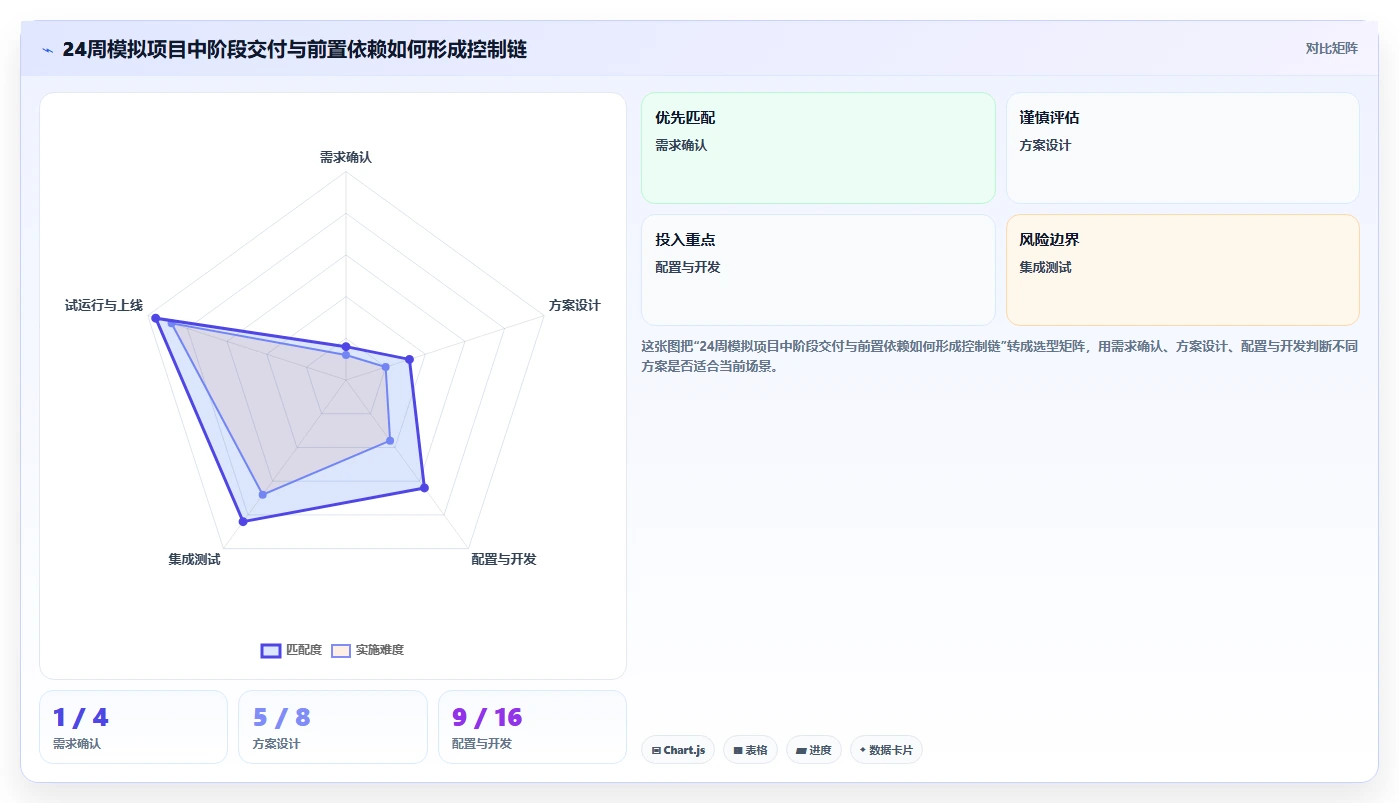1399x803 pixels.
Task: Click the 需求确认 radar axis label
Action: 346,157
